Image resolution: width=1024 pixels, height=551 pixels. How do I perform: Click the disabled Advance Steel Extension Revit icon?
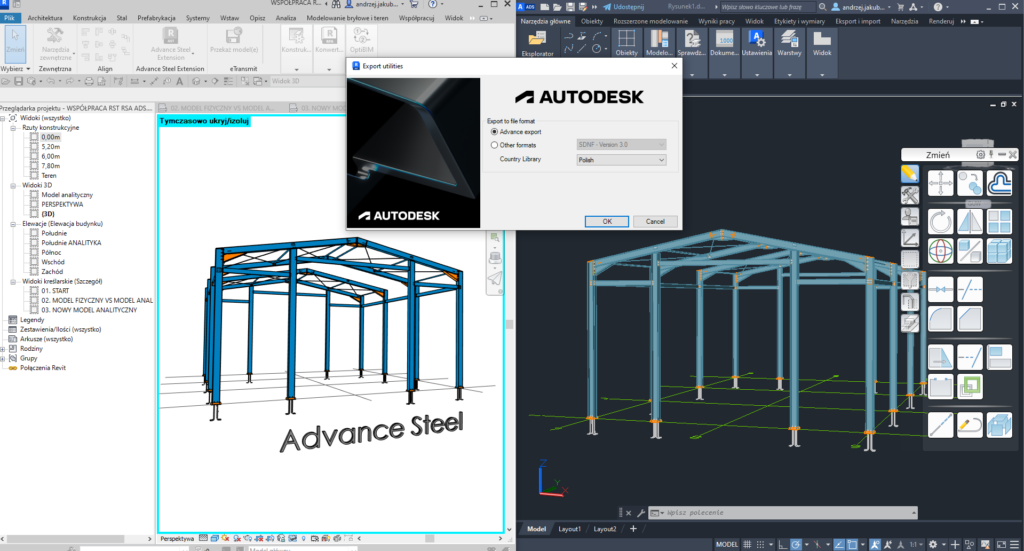(170, 43)
